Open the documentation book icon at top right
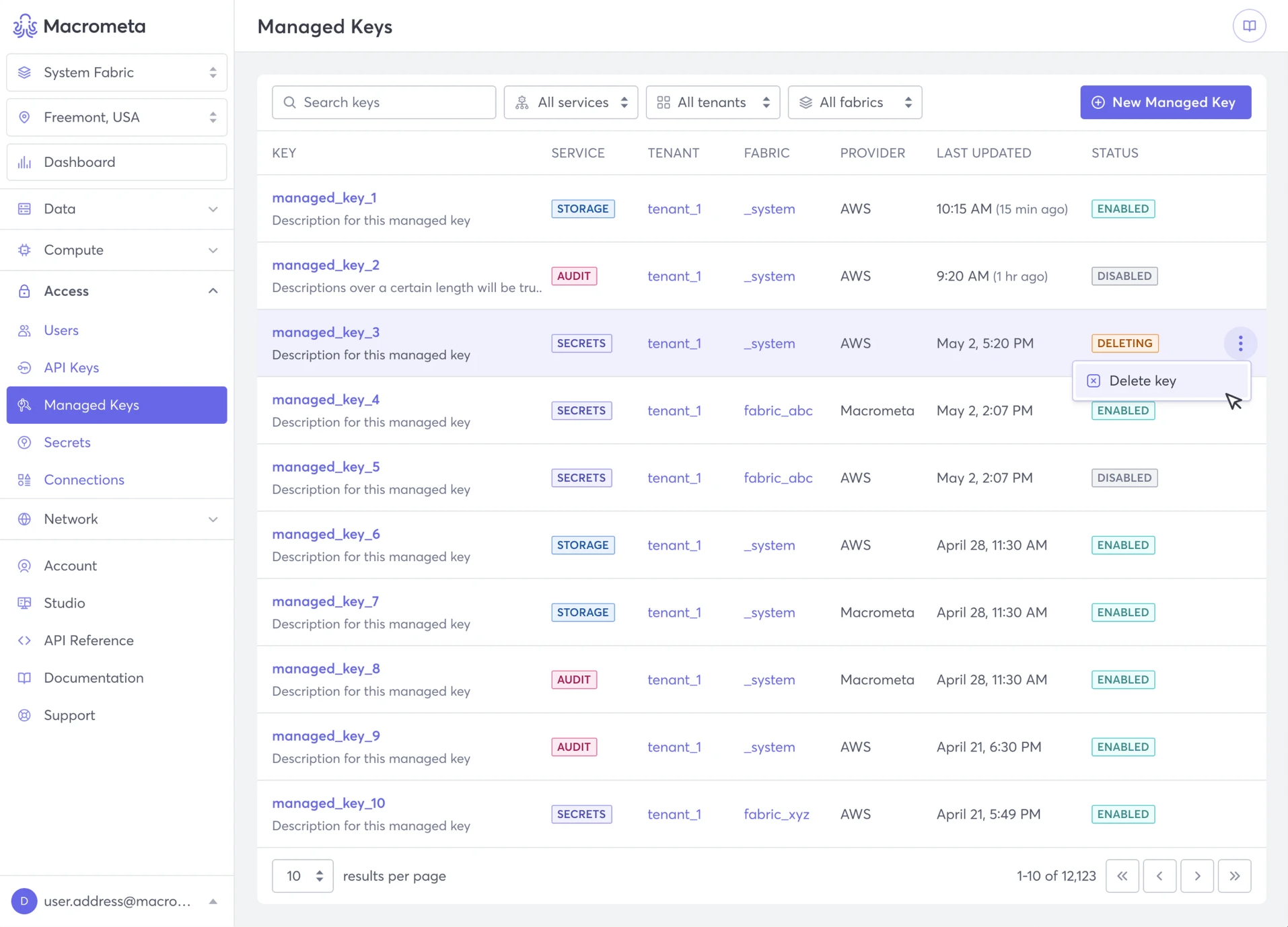The height and width of the screenshot is (927, 1288). pos(1249,26)
